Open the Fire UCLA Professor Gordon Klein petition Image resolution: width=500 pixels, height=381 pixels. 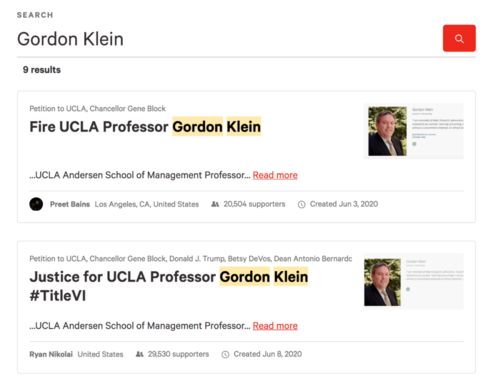[x=145, y=127]
